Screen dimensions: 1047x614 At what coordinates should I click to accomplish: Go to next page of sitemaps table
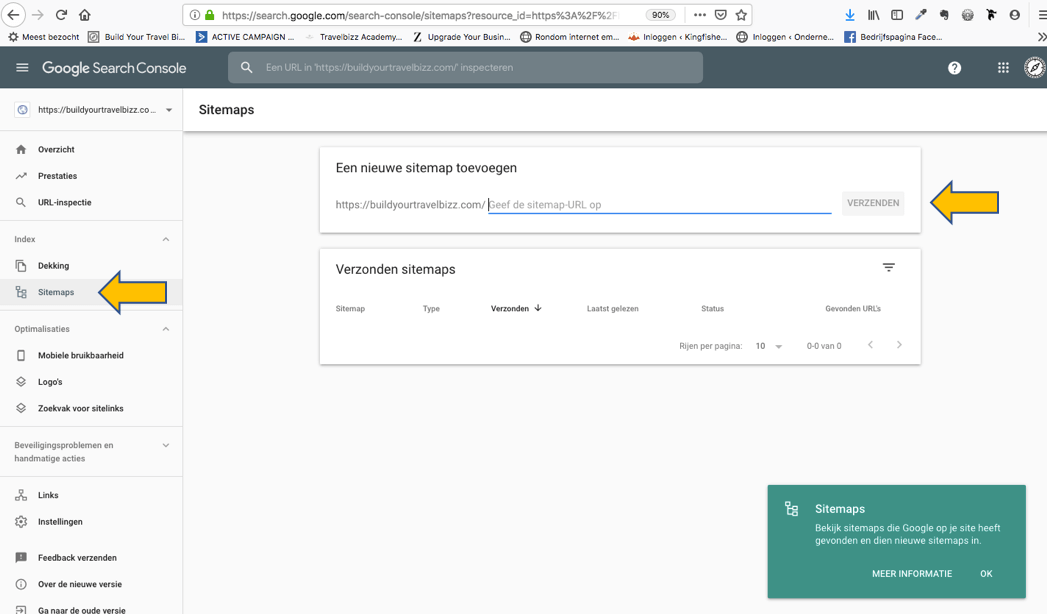pyautogui.click(x=899, y=345)
